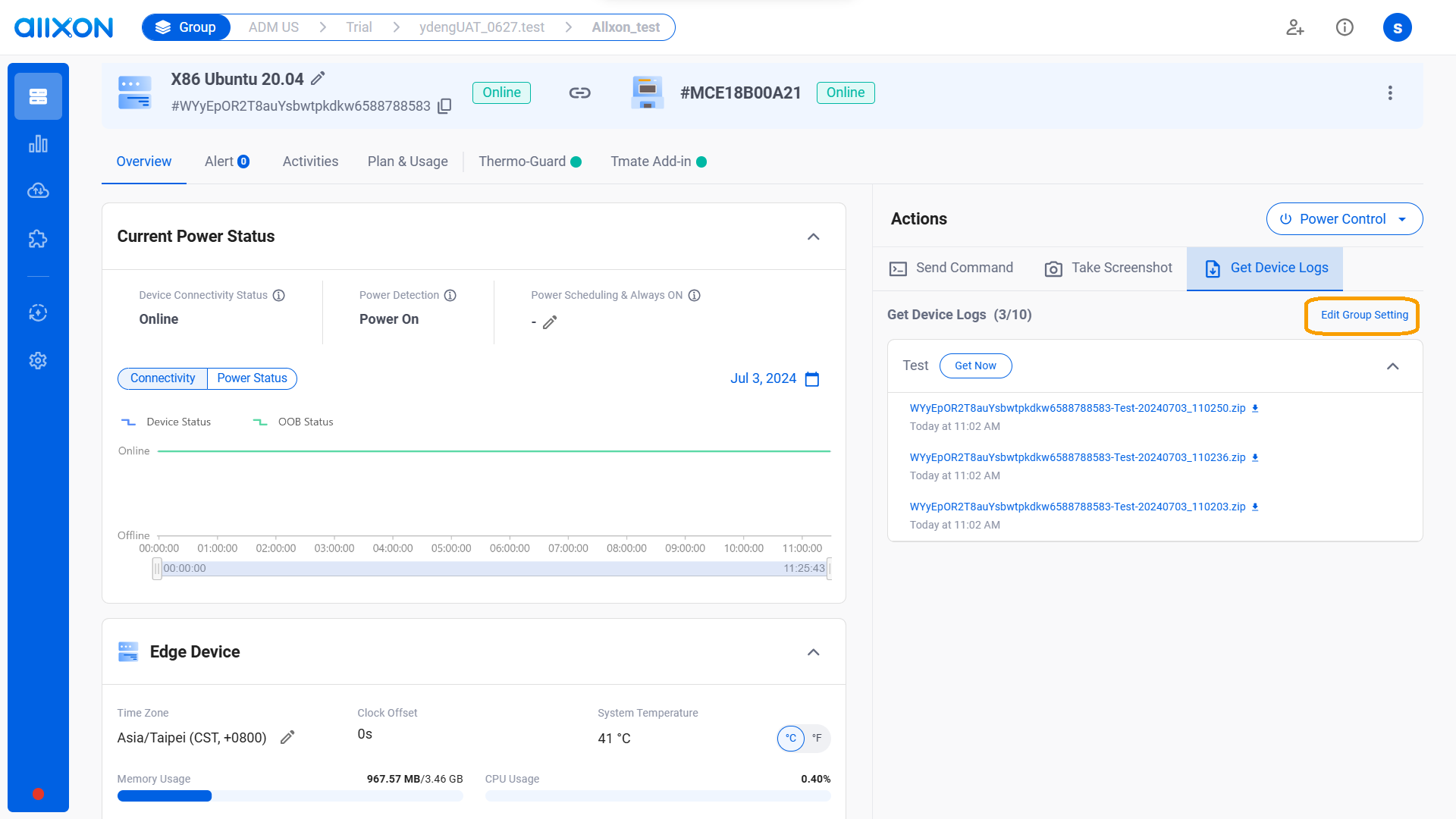The width and height of the screenshot is (1456, 819).
Task: Collapse the Test logs section
Action: tap(1392, 366)
